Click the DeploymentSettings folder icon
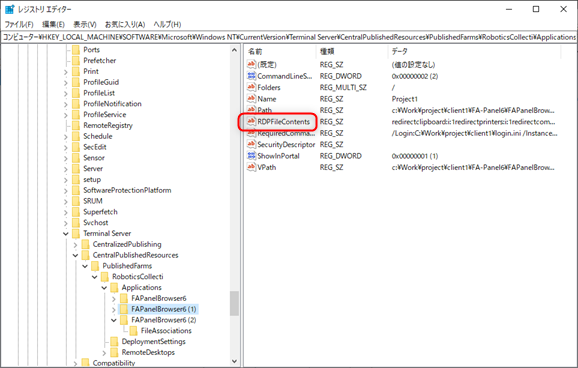 pyautogui.click(x=114, y=341)
